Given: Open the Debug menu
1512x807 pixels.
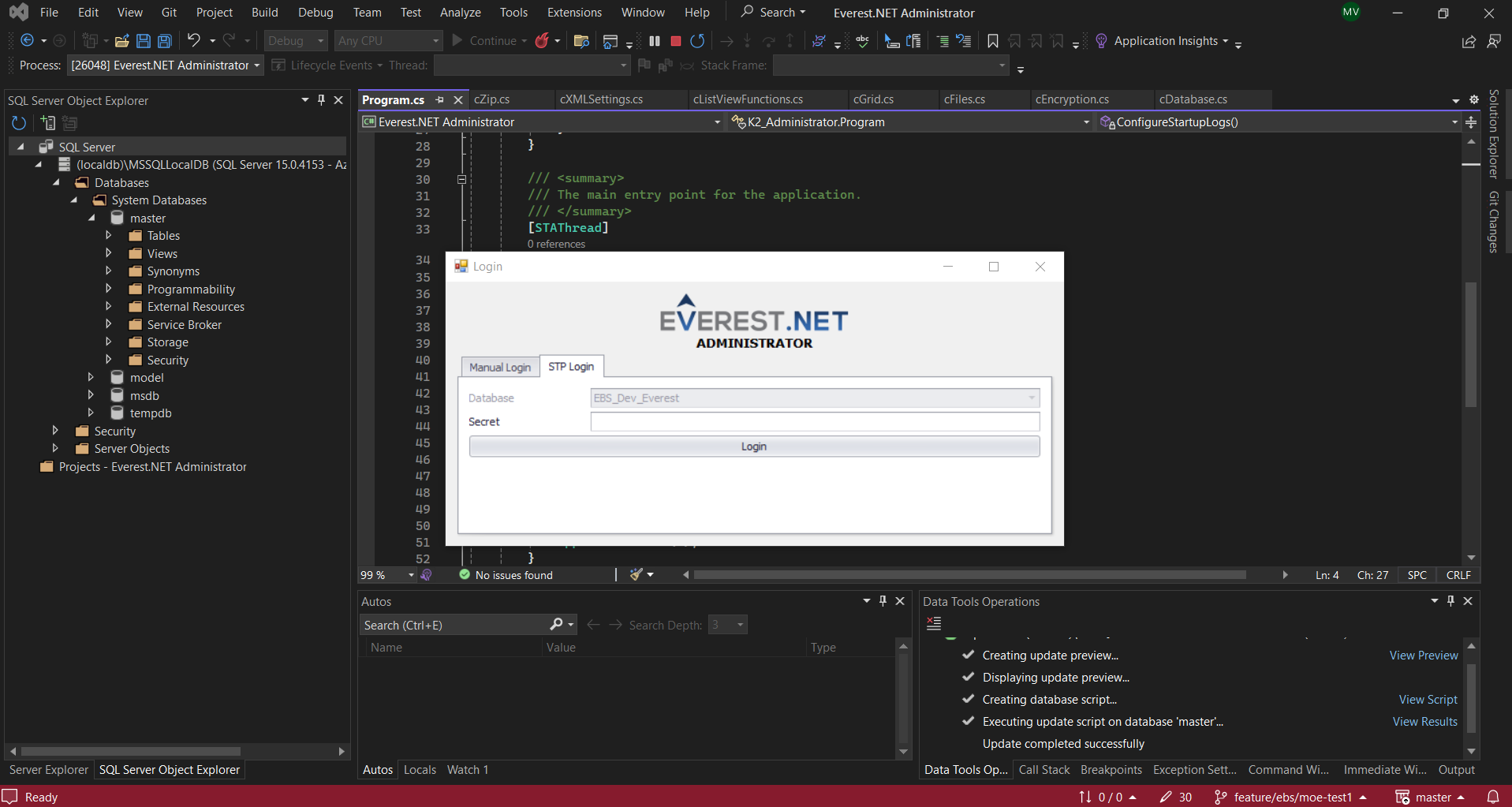Looking at the screenshot, I should click(x=315, y=13).
